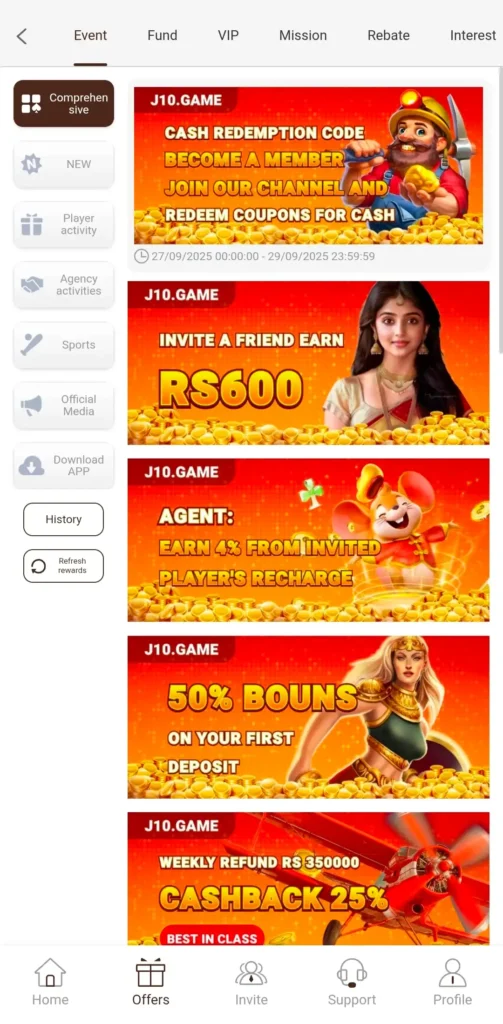The image size is (503, 1024).
Task: Open the Home tab icon
Action: pos(50,973)
